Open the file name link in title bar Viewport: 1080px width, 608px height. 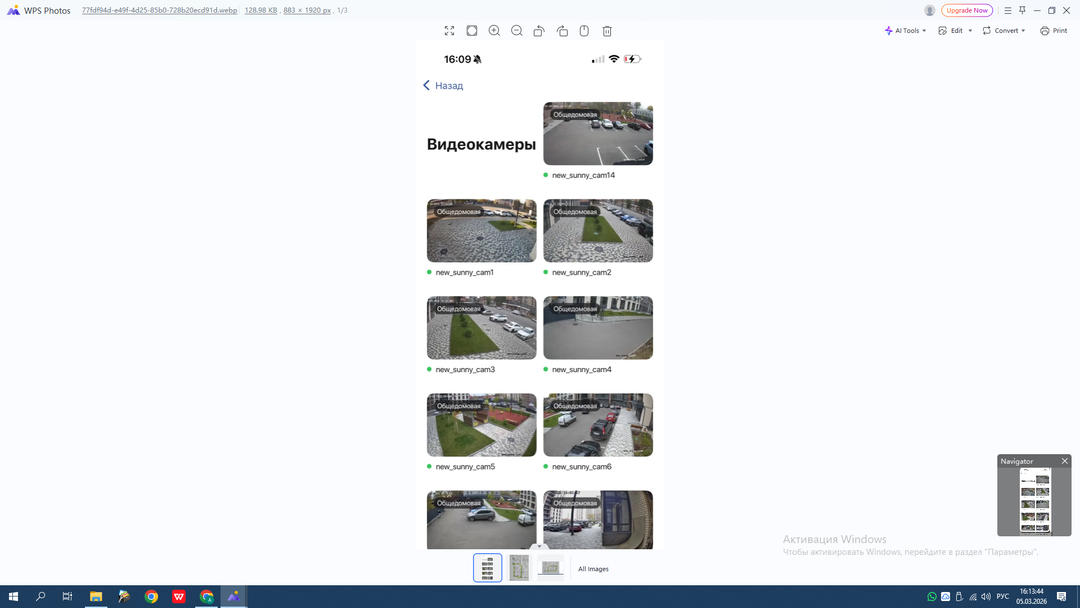tap(159, 10)
